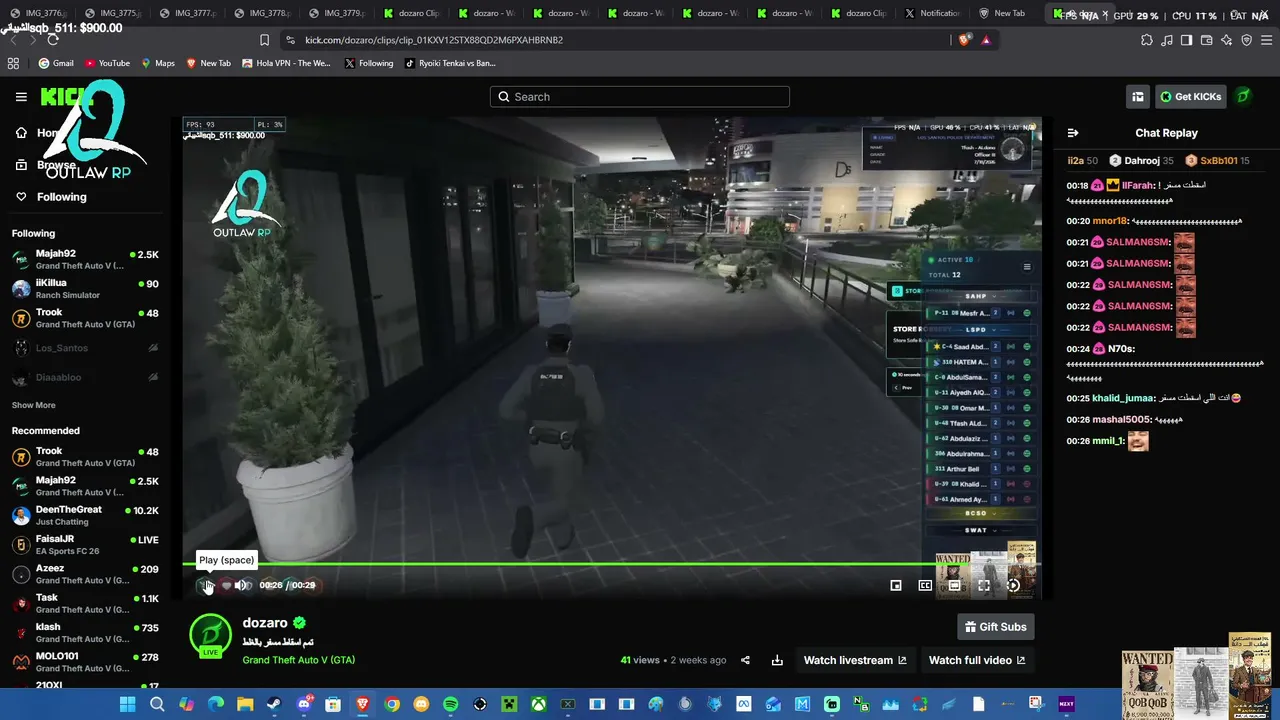The width and height of the screenshot is (1280, 720).
Task: Open Spotify from the taskbar
Action: tap(450, 704)
